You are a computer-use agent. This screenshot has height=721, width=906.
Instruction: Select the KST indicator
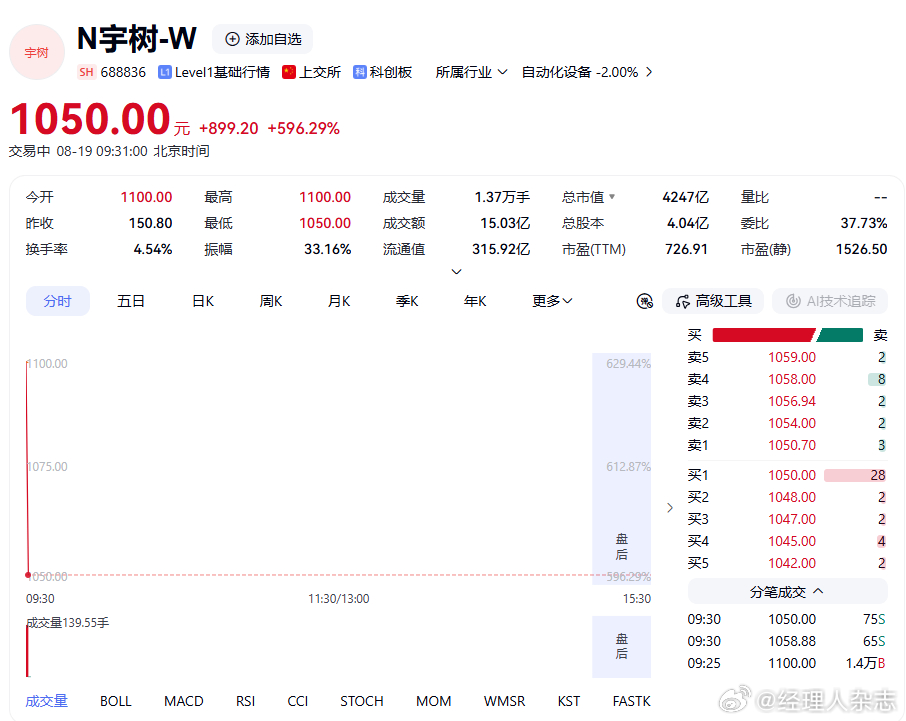[569, 701]
